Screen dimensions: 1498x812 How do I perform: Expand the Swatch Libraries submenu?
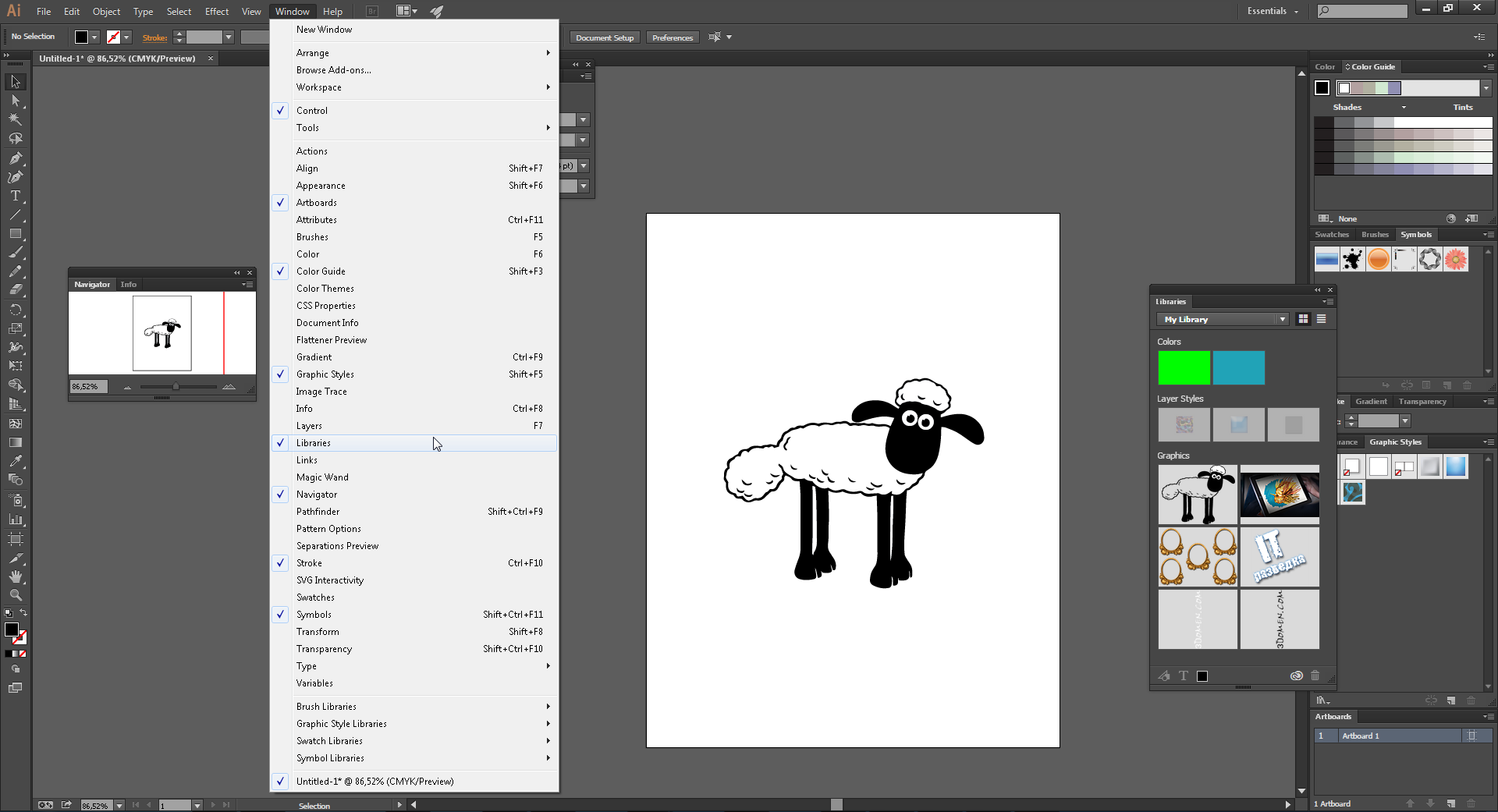[x=414, y=741]
